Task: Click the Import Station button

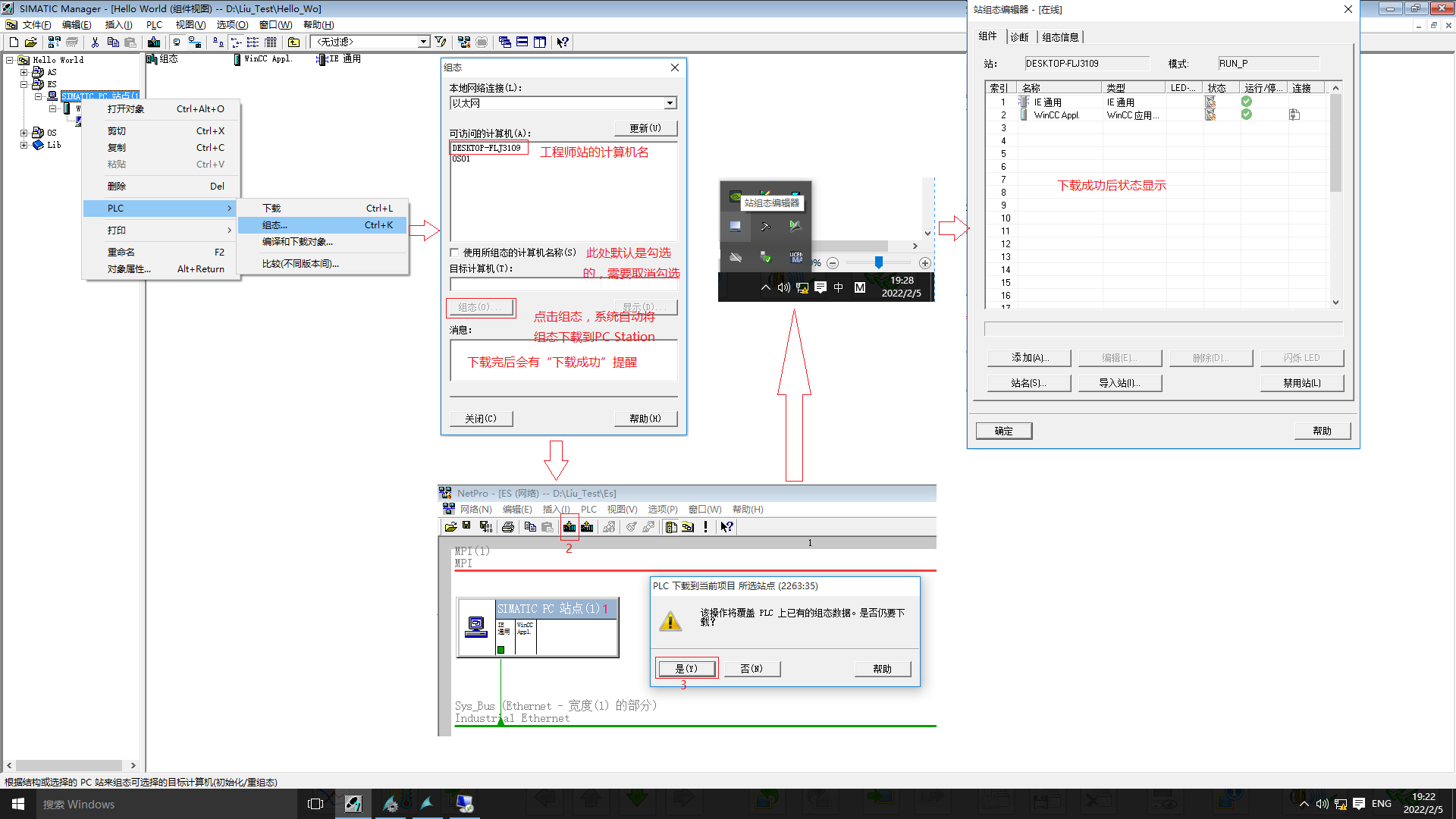Action: (1119, 383)
